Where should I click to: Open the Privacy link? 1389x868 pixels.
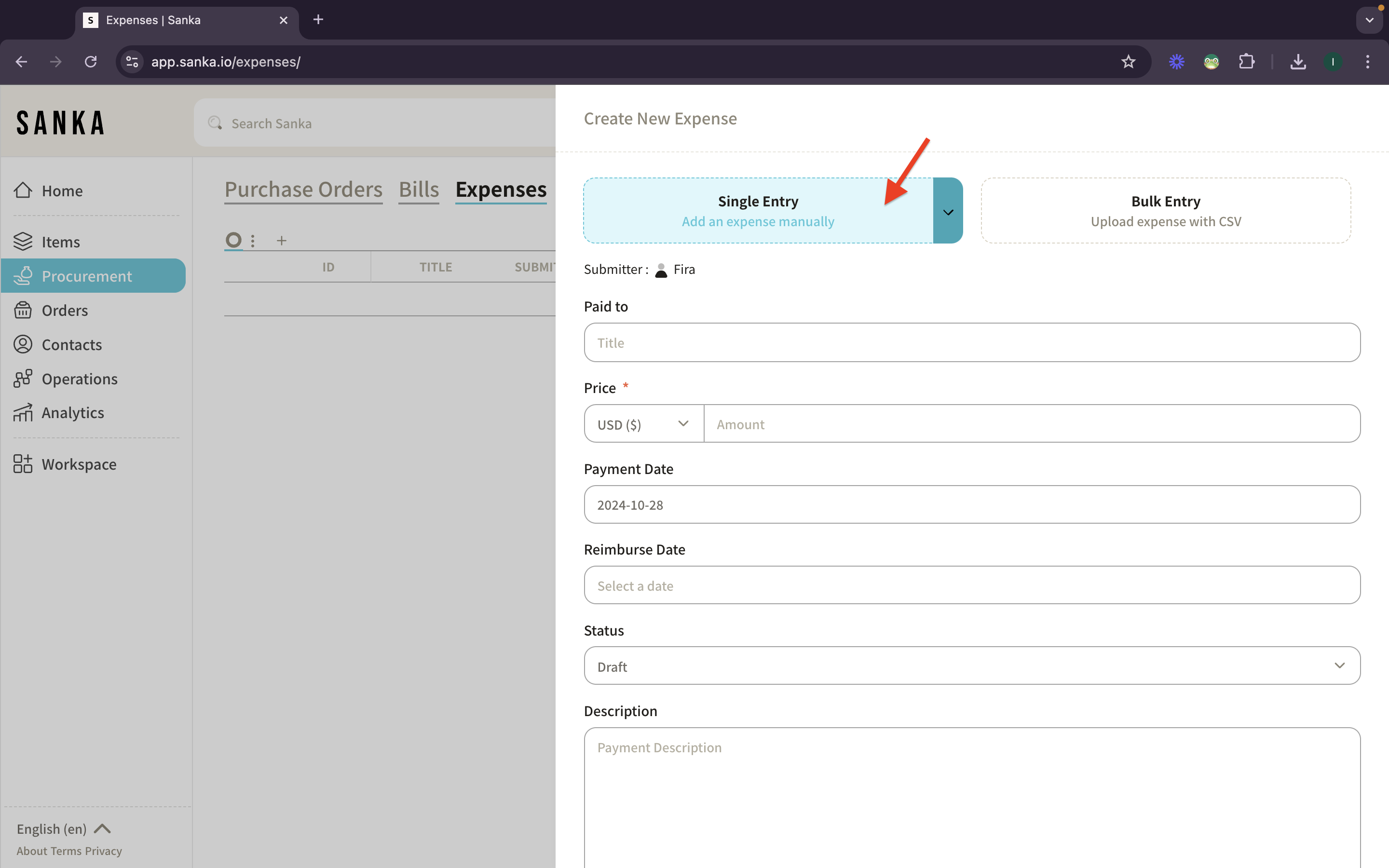(x=103, y=851)
